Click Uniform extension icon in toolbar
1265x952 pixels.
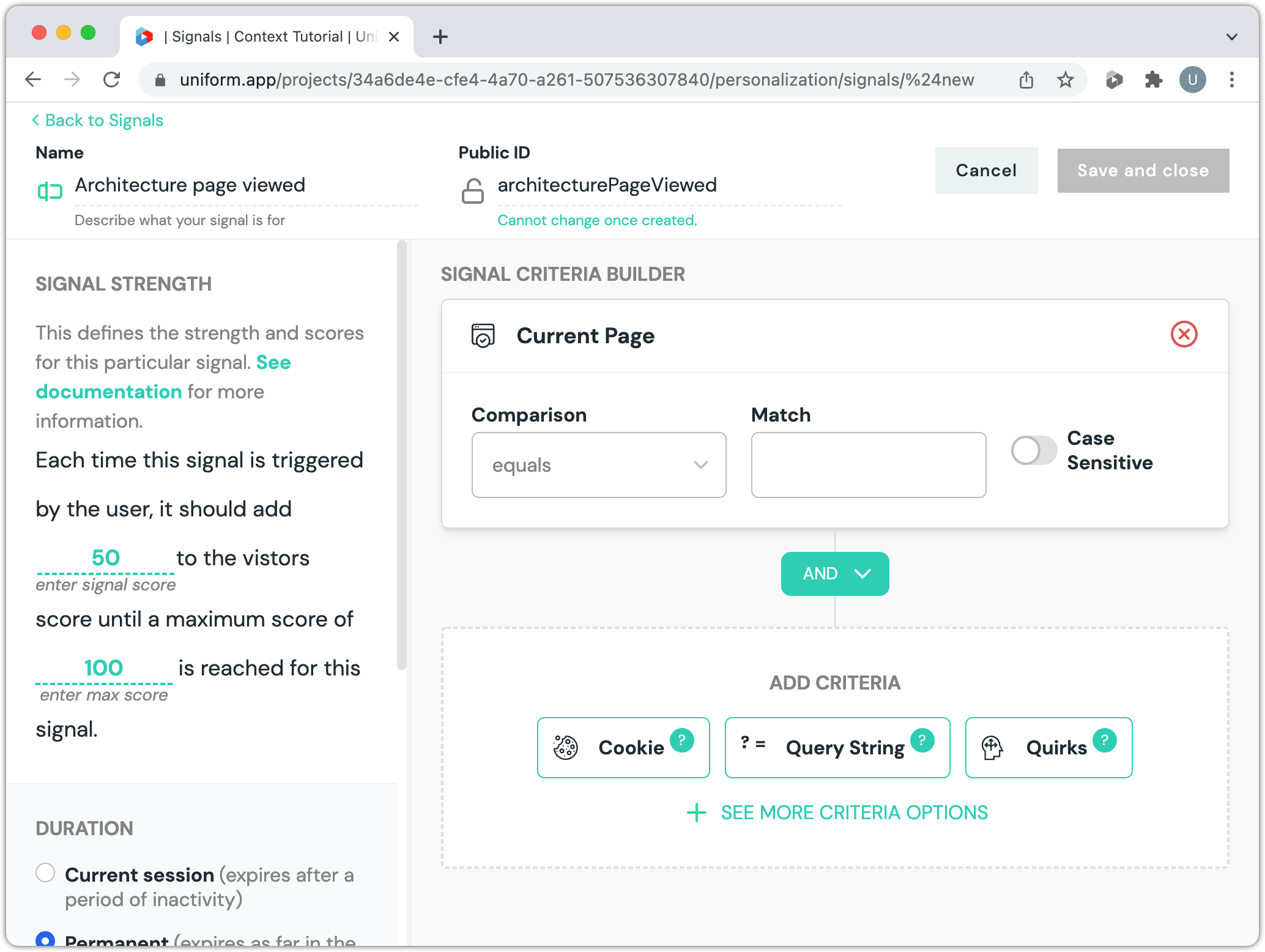(x=1114, y=80)
